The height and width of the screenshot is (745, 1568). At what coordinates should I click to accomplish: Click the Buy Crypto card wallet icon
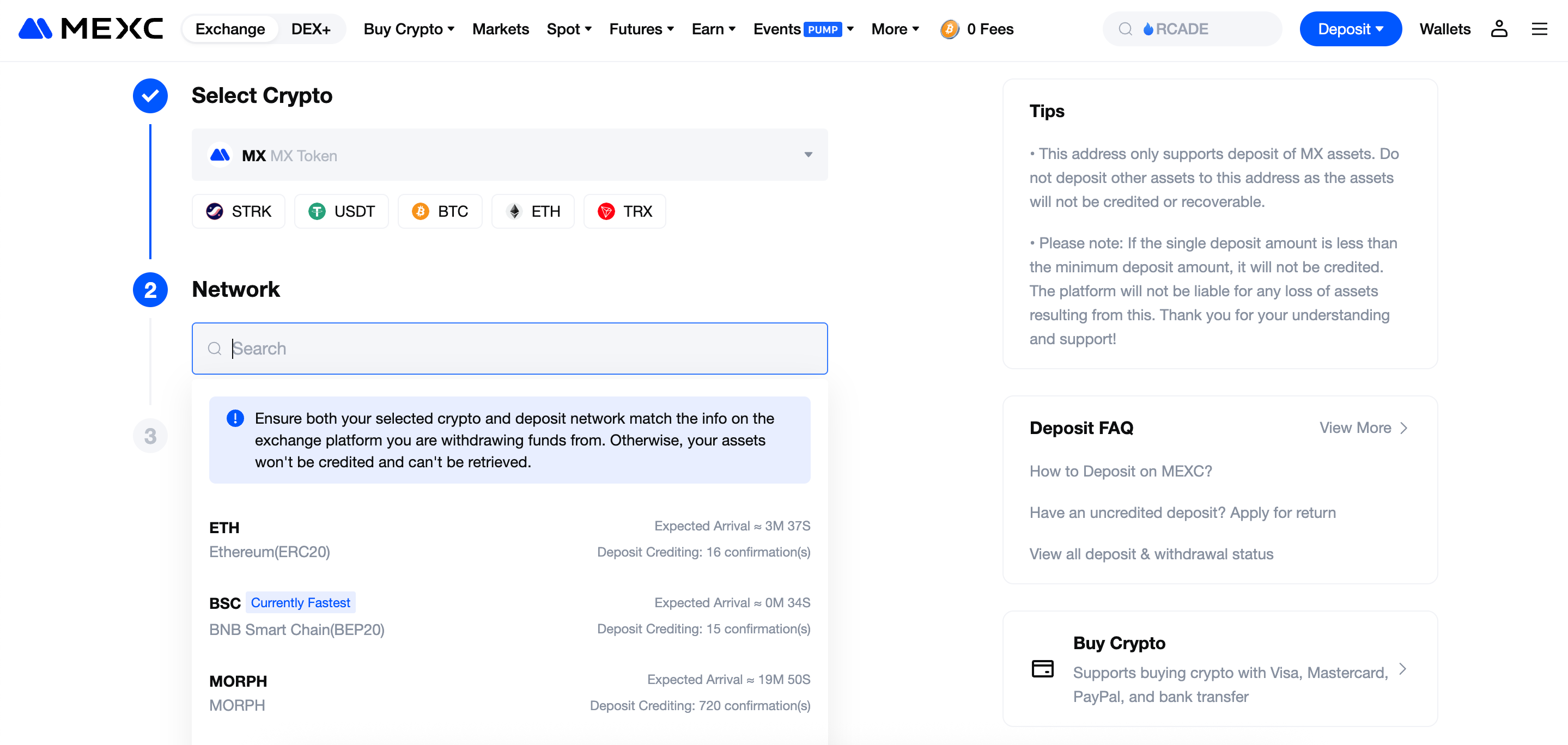click(x=1042, y=668)
